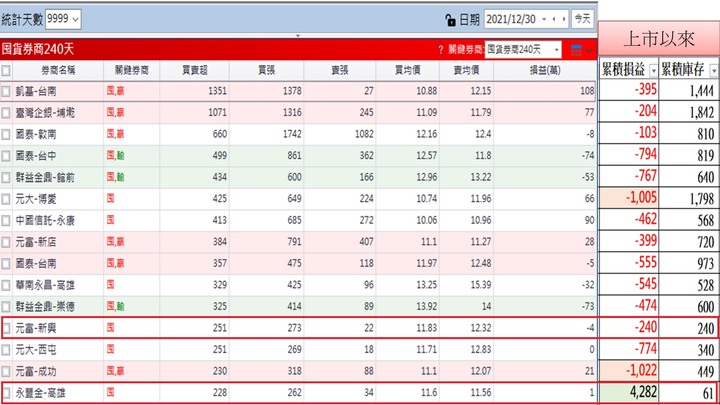Check the box for 元富-成功

pyautogui.click(x=6, y=371)
